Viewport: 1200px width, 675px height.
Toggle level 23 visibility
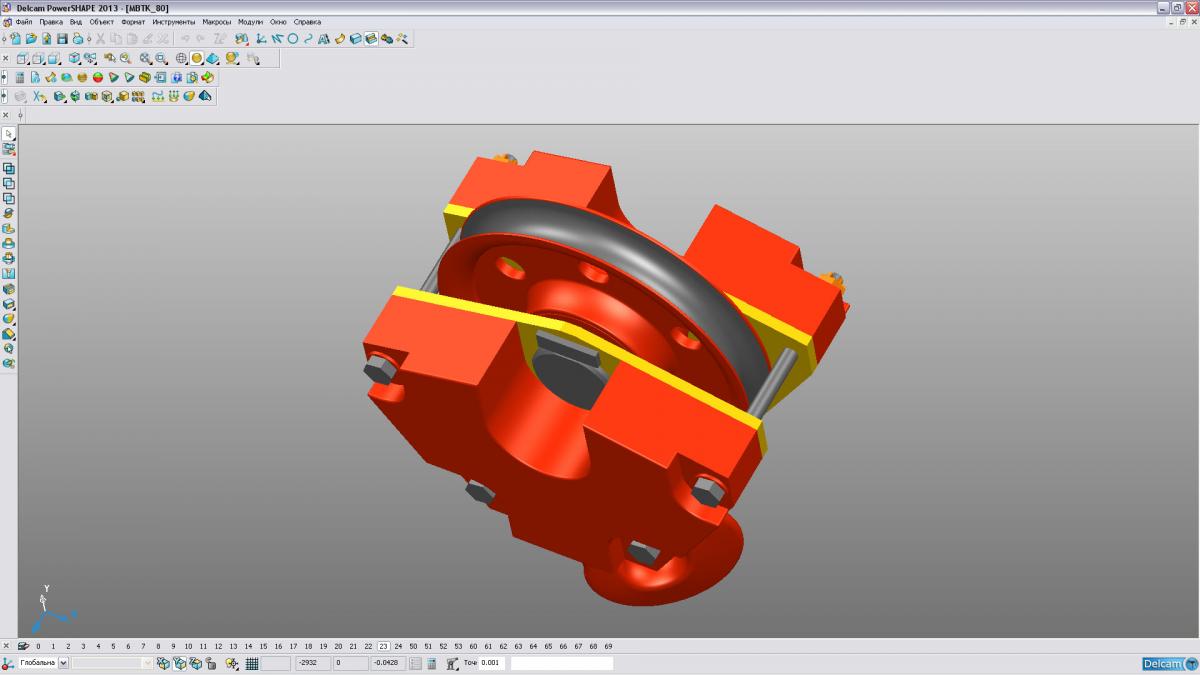[x=383, y=646]
